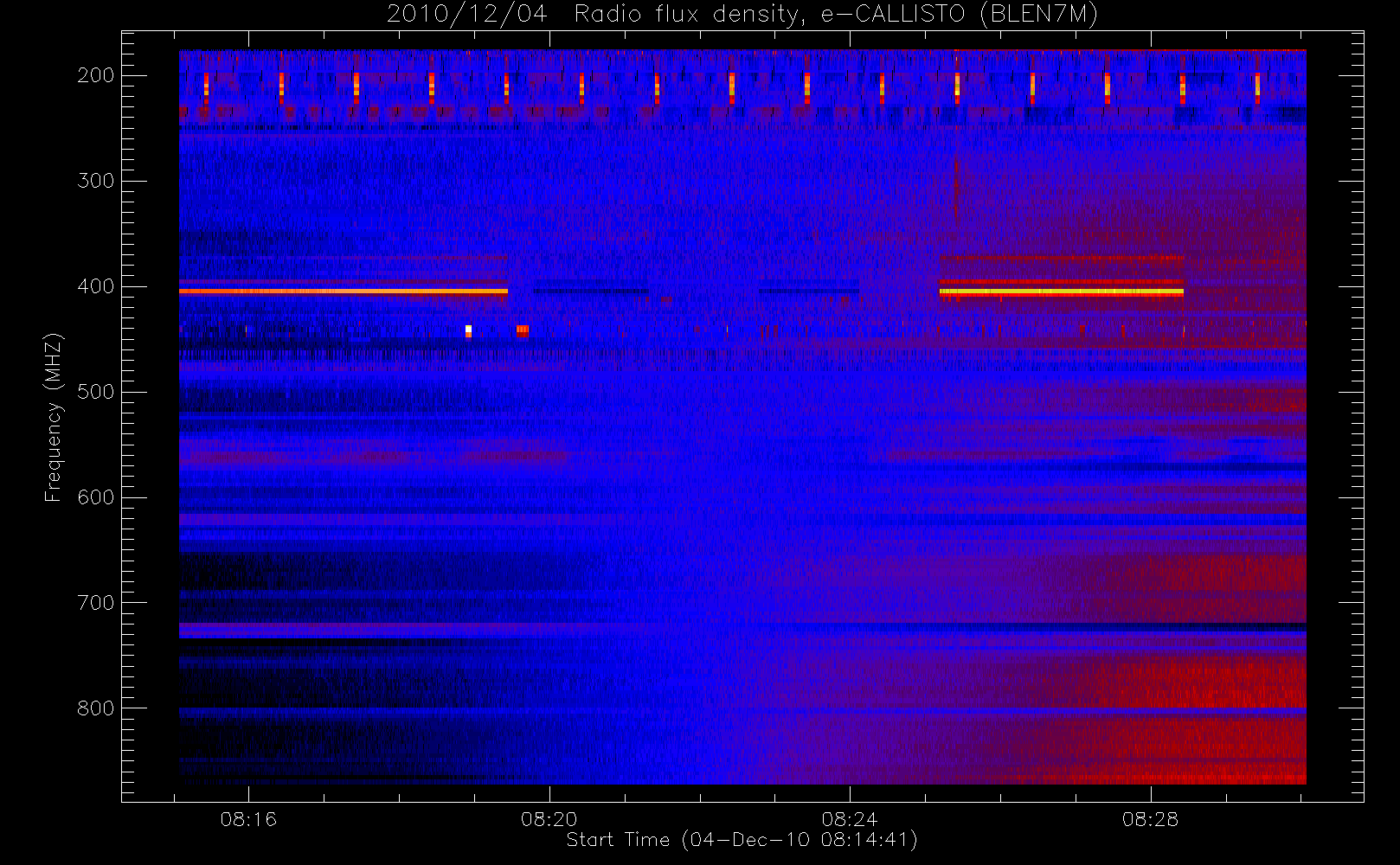Click the 08:20 time tick label
Viewport: 1400px width, 865px height.
pos(549,819)
